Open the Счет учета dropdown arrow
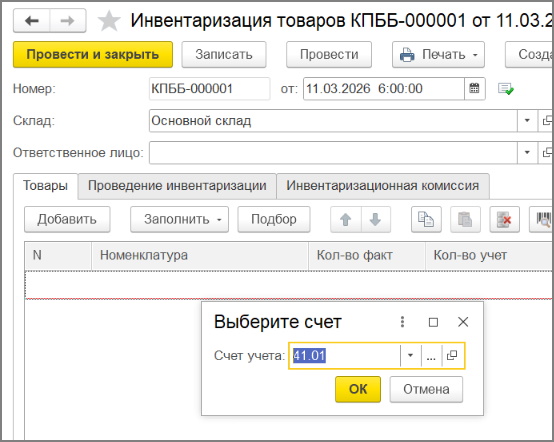This screenshot has height=442, width=554. 411,355
